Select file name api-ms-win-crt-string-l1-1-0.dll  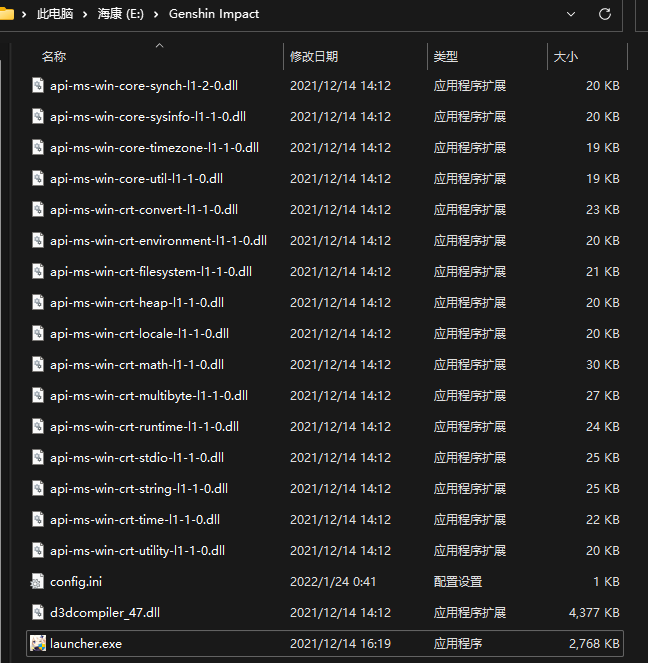[x=139, y=489]
